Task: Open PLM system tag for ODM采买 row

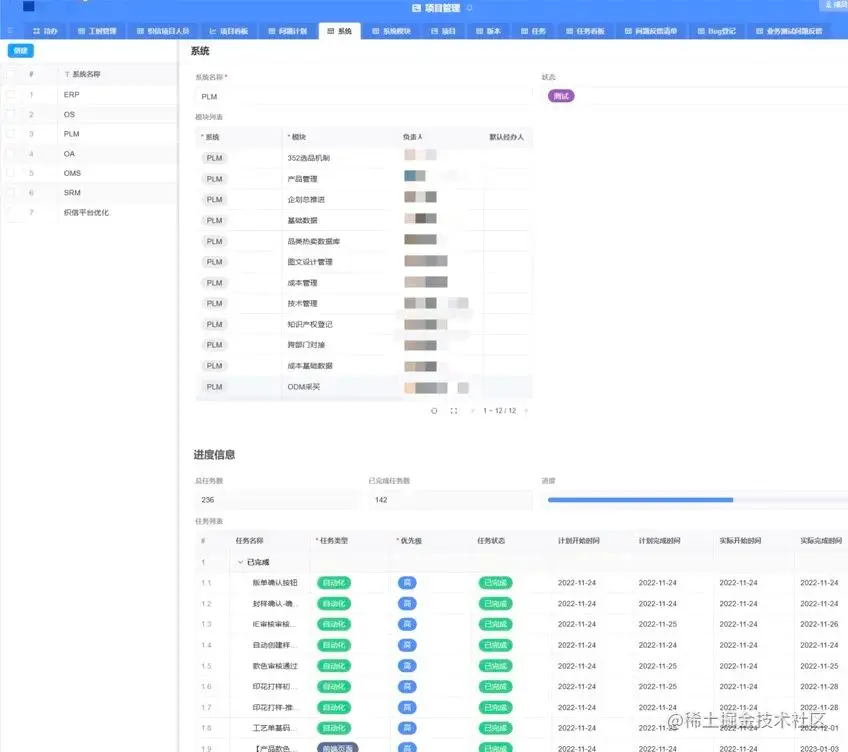Action: click(x=214, y=387)
